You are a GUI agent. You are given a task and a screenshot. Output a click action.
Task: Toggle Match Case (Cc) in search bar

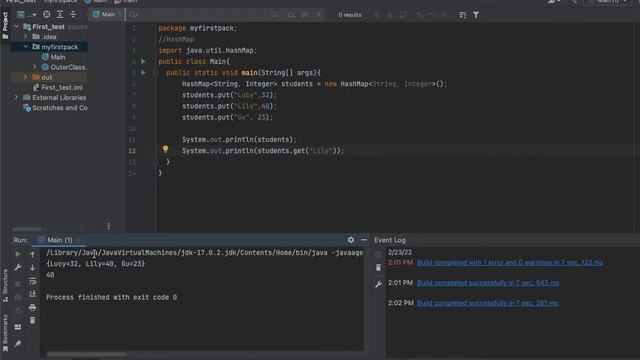pos(291,15)
